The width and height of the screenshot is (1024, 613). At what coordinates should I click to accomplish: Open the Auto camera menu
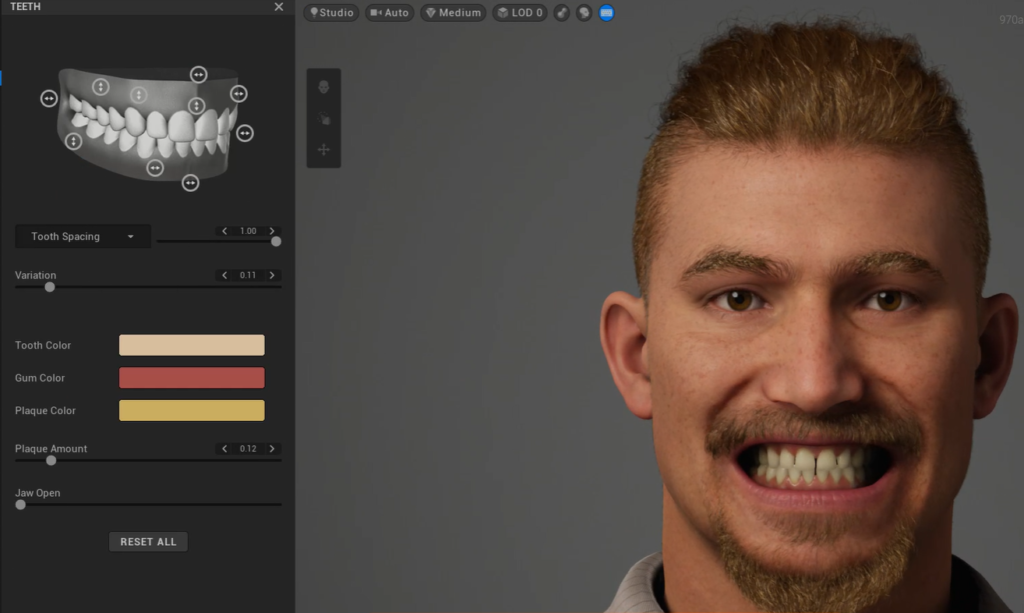tap(389, 13)
